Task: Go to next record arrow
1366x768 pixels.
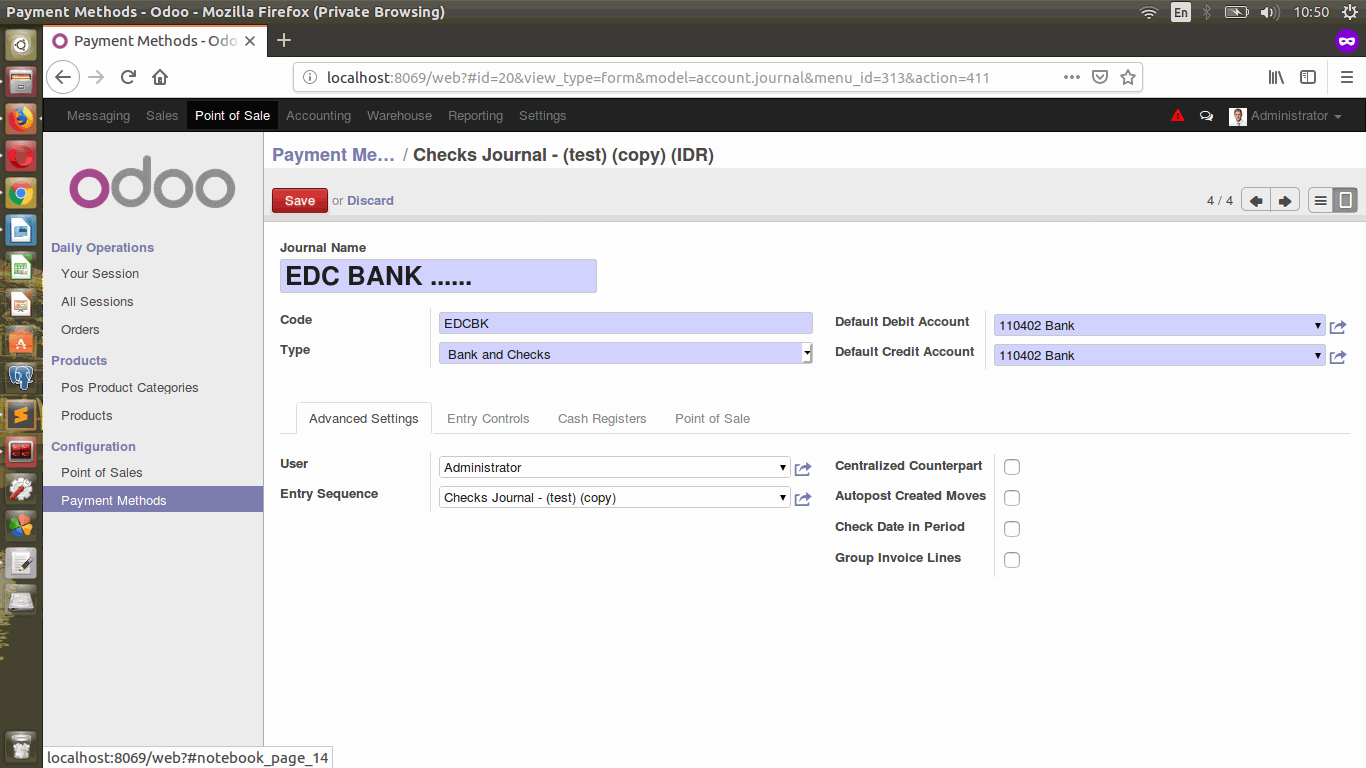Action: pyautogui.click(x=1286, y=201)
